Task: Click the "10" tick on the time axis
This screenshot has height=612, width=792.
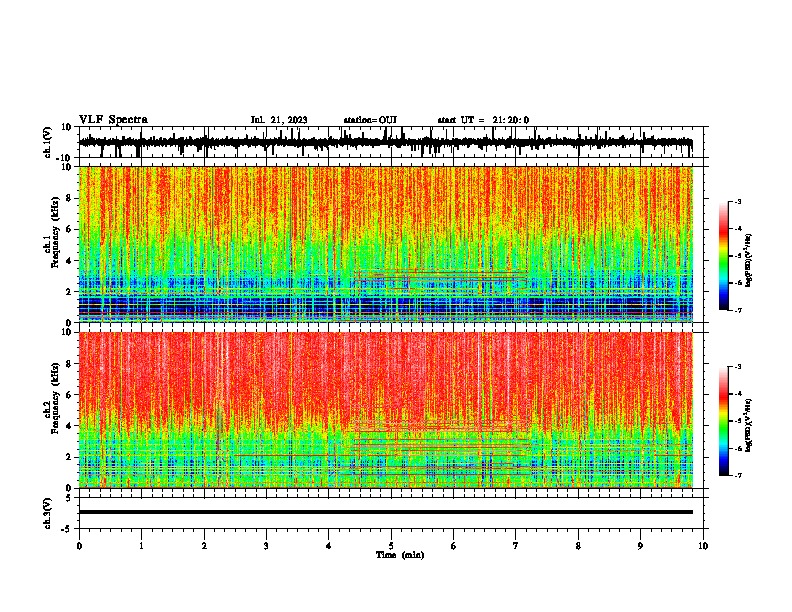Action: point(703,546)
